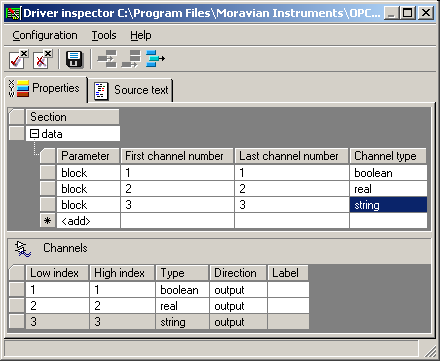Click the Parameter column header
440x361 pixels.
click(88, 156)
